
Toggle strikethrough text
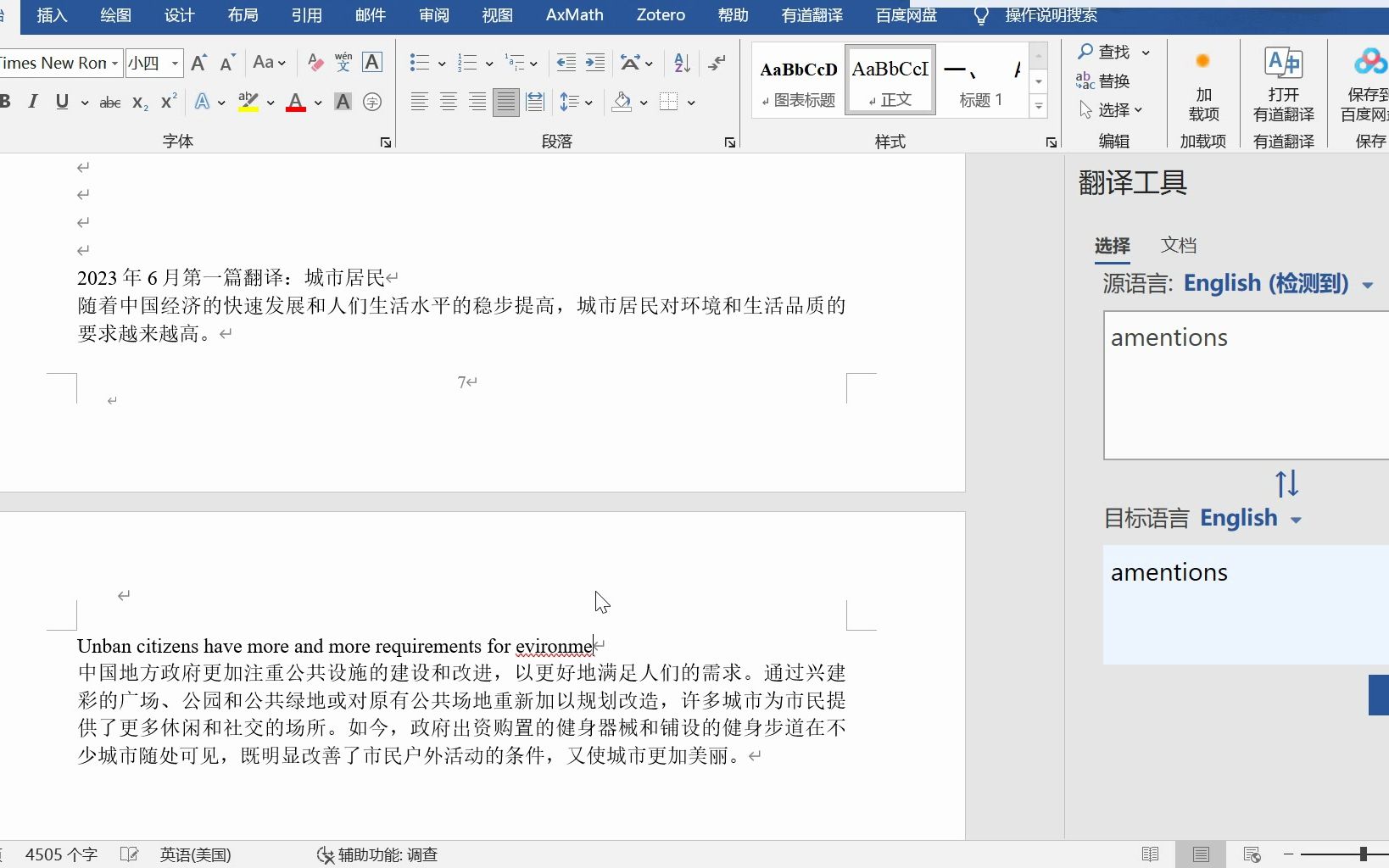[x=110, y=103]
